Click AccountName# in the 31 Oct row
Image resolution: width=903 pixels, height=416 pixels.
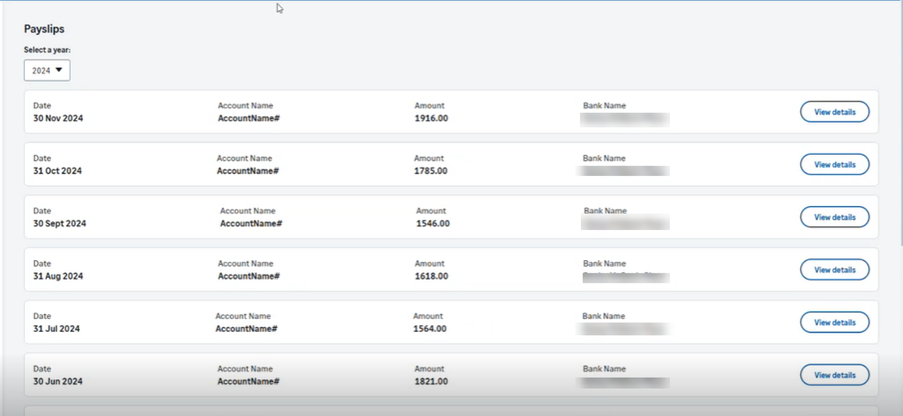click(x=247, y=171)
